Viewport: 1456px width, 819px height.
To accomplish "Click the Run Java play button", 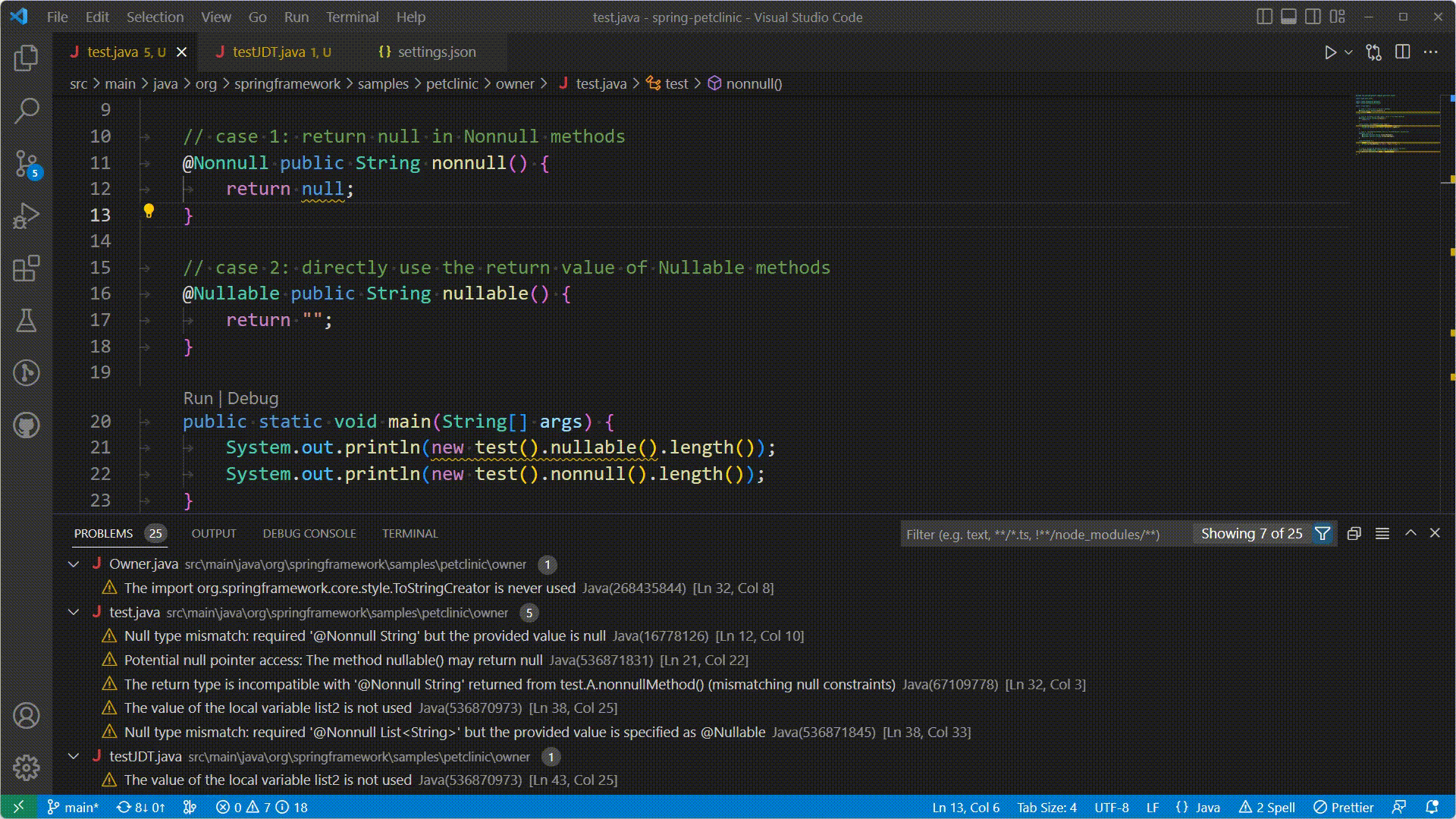I will (x=1330, y=52).
